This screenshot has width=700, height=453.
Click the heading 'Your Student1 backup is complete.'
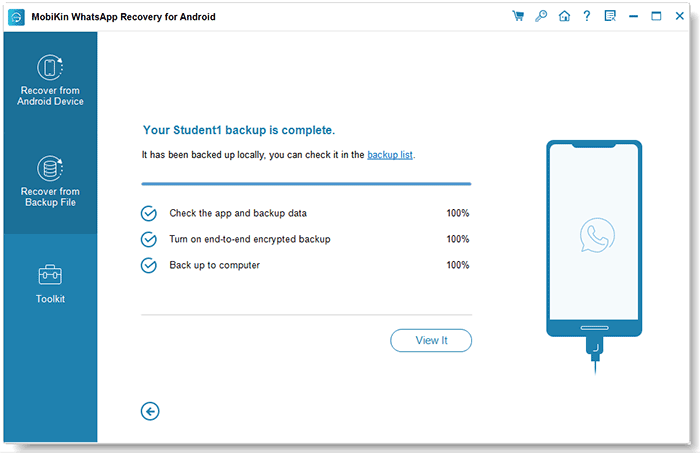point(239,130)
